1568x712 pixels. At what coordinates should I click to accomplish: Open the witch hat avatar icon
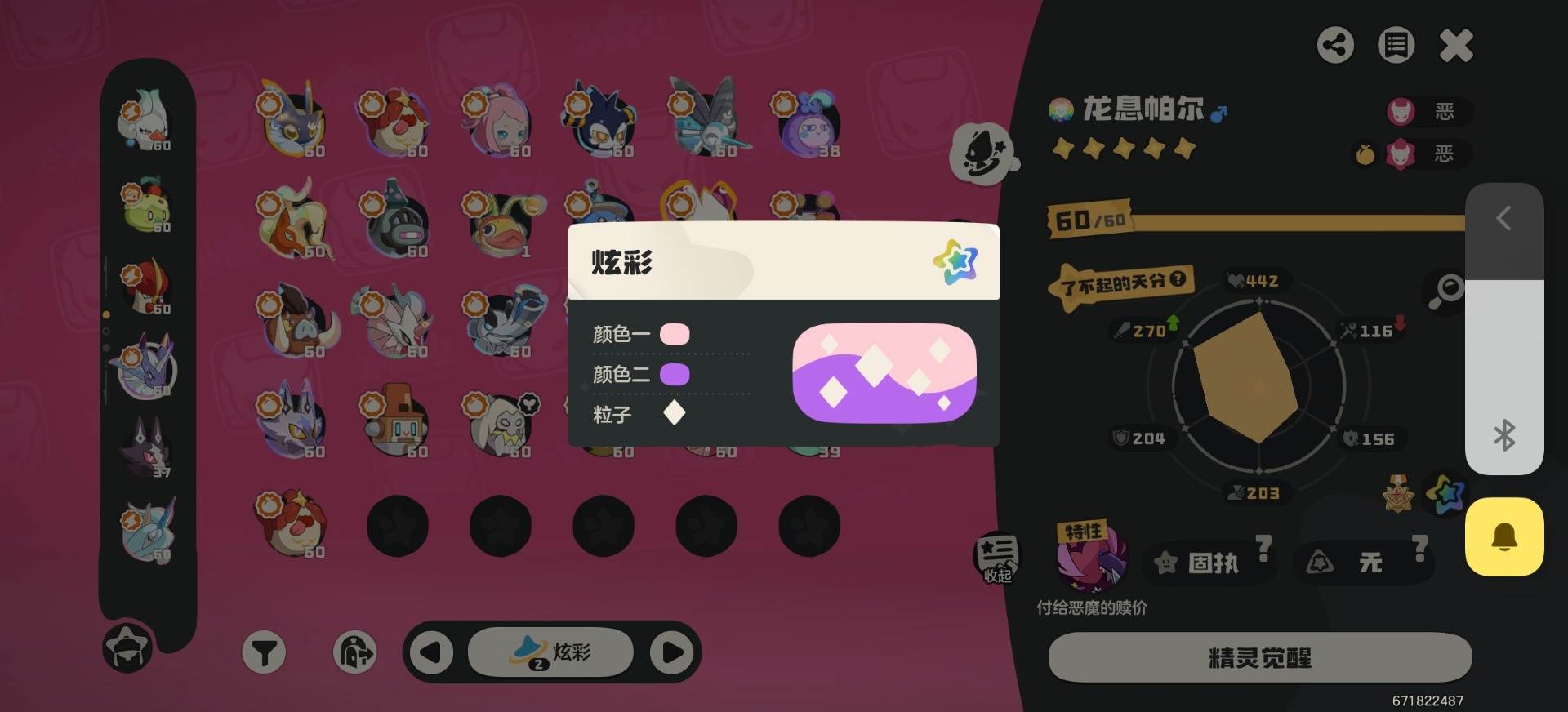point(128,647)
